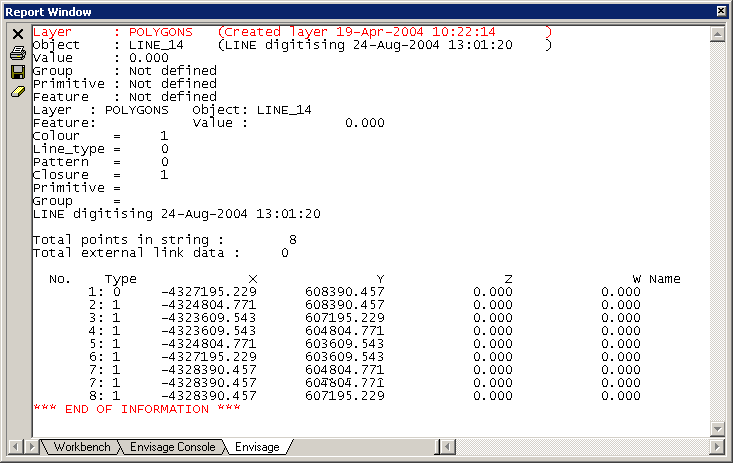Click the 'Name' column header
This screenshot has height=463, width=733.
(x=665, y=279)
